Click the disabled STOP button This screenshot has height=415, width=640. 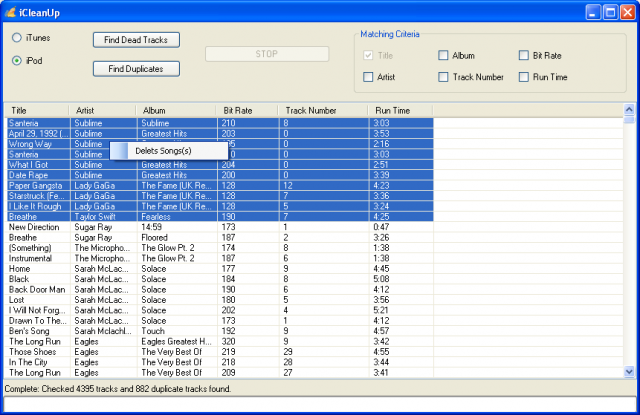(x=267, y=54)
